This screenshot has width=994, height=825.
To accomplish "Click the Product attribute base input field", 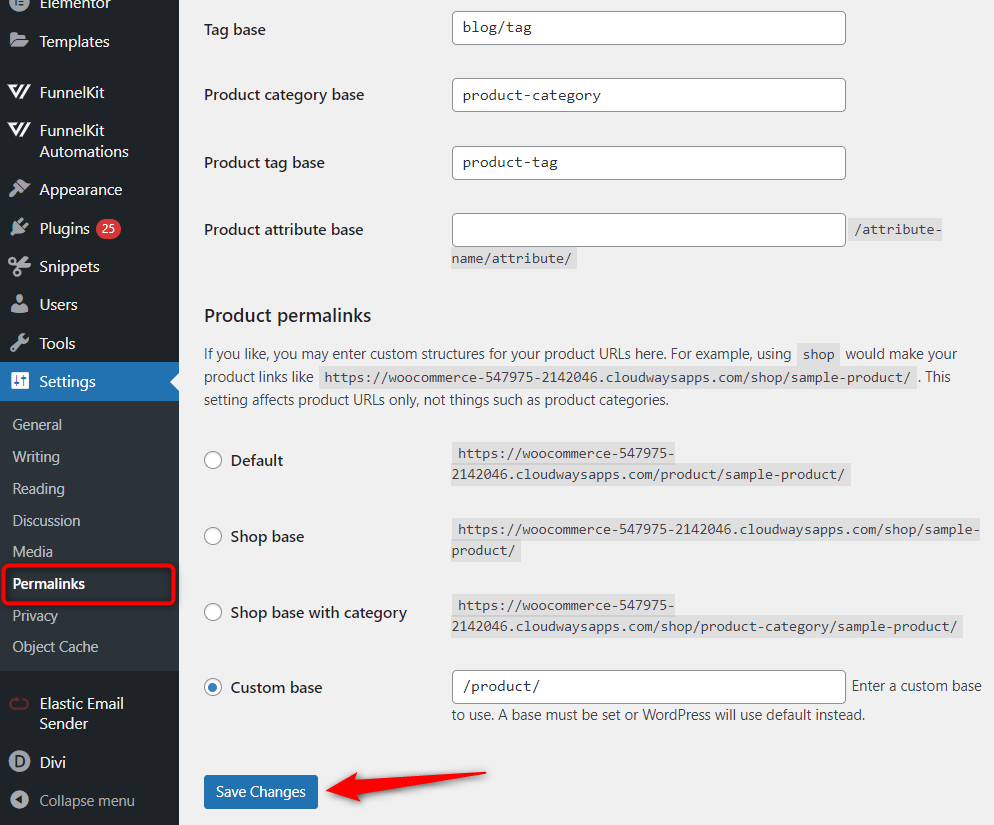I will (x=648, y=230).
